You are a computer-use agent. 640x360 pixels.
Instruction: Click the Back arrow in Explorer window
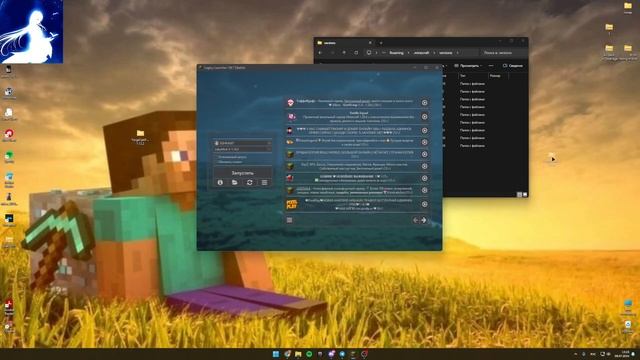[x=320, y=53]
